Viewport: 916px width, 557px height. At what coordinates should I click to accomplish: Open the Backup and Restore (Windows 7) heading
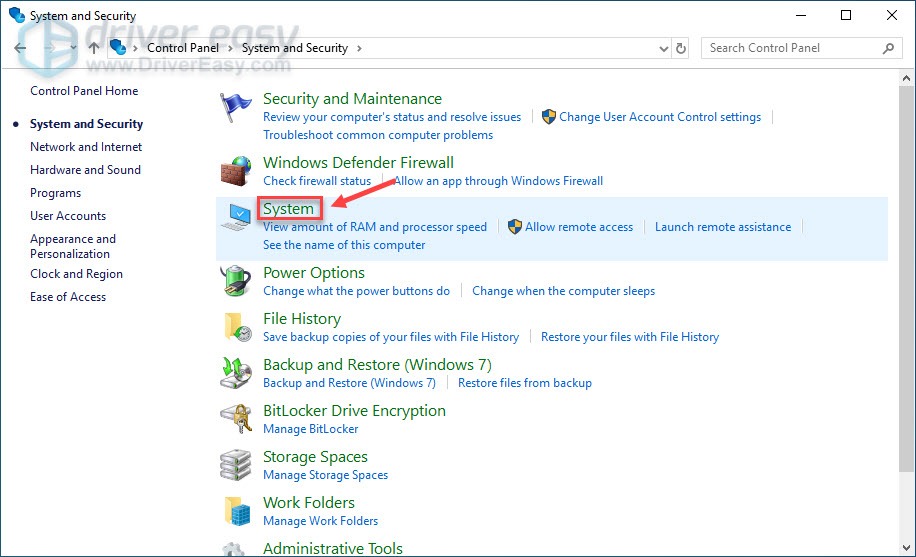coord(377,365)
